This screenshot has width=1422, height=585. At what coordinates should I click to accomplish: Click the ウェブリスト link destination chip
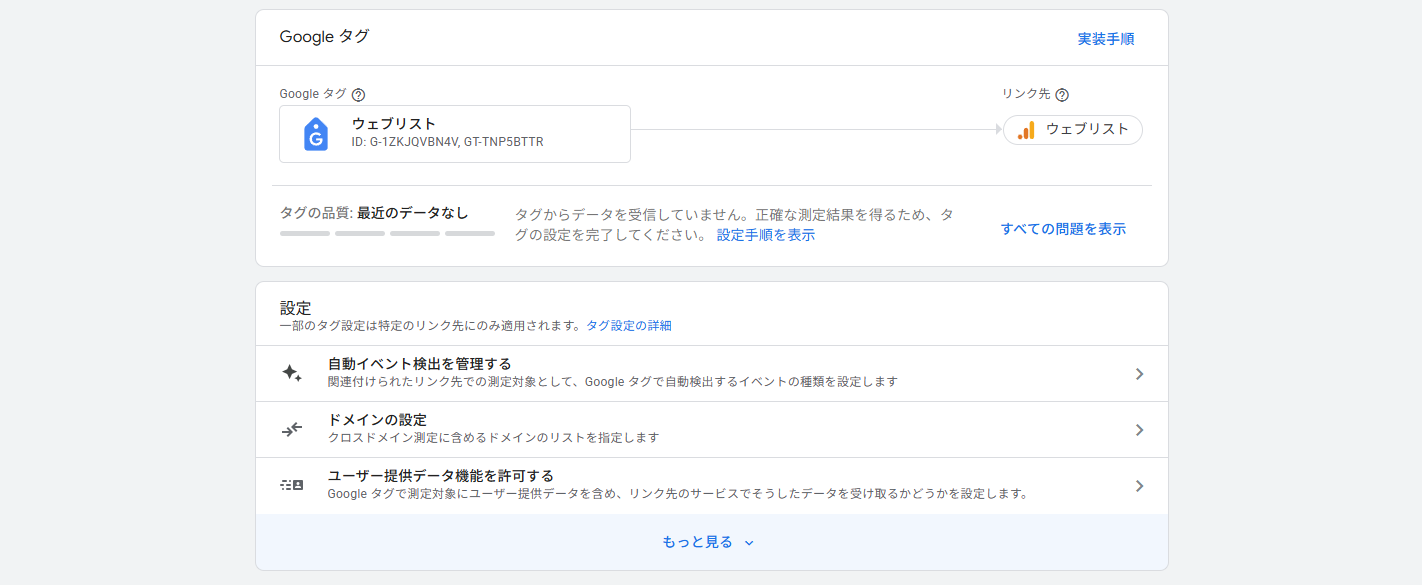[1073, 130]
